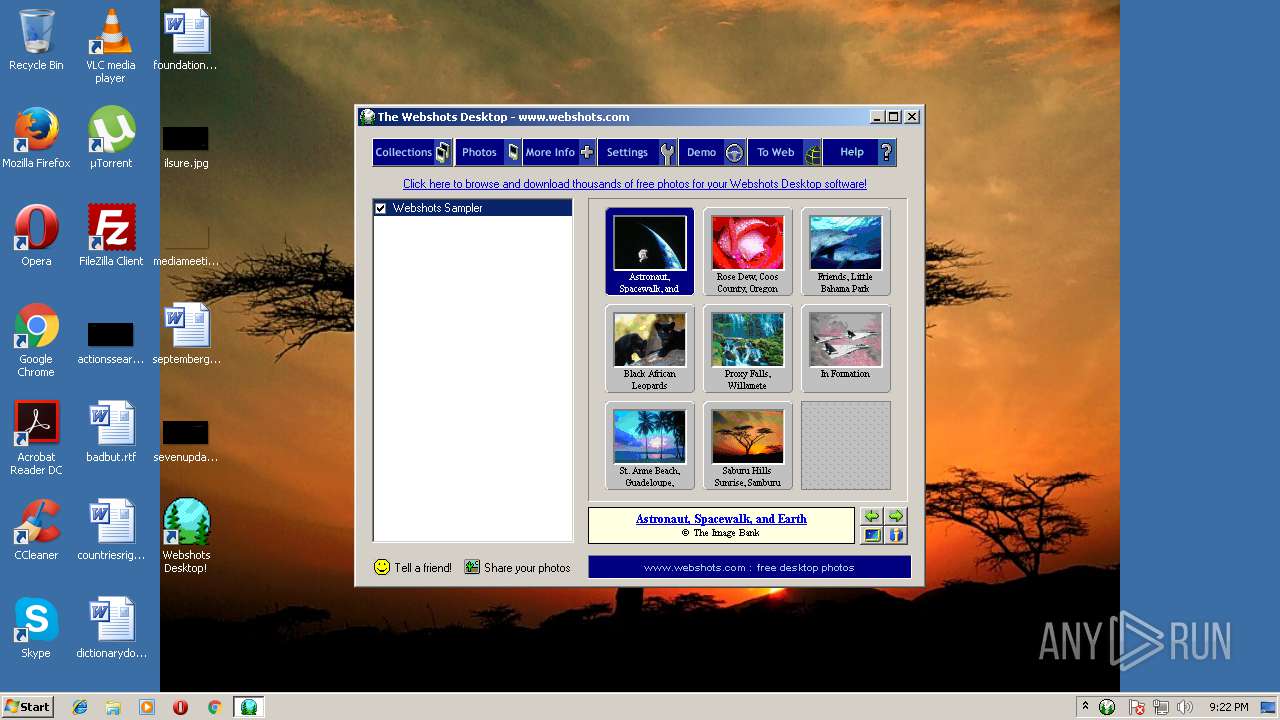Click the set as wallpaper picture icon
Viewport: 1280px width, 720px height.
[872, 535]
